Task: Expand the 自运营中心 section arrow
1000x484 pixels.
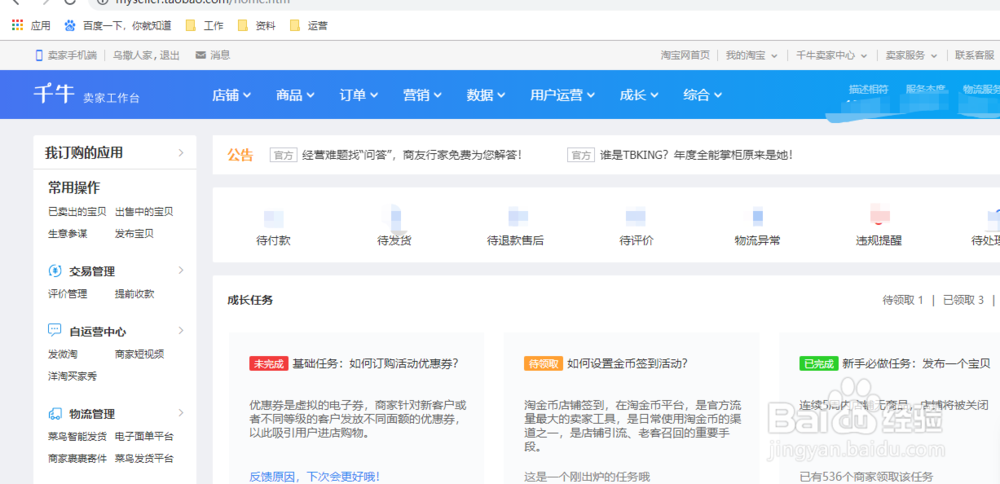Action: pos(181,330)
